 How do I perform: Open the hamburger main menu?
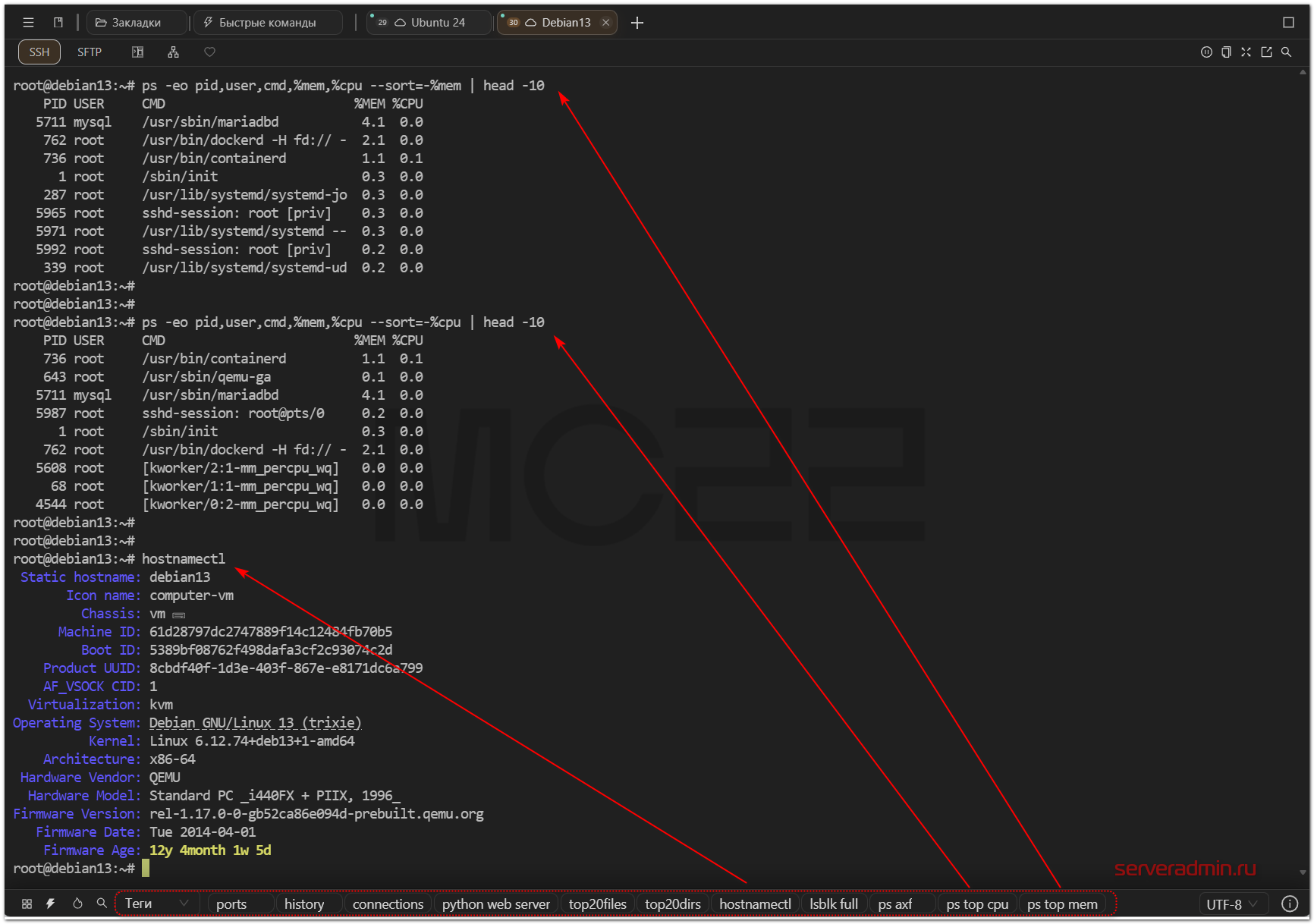[28, 23]
